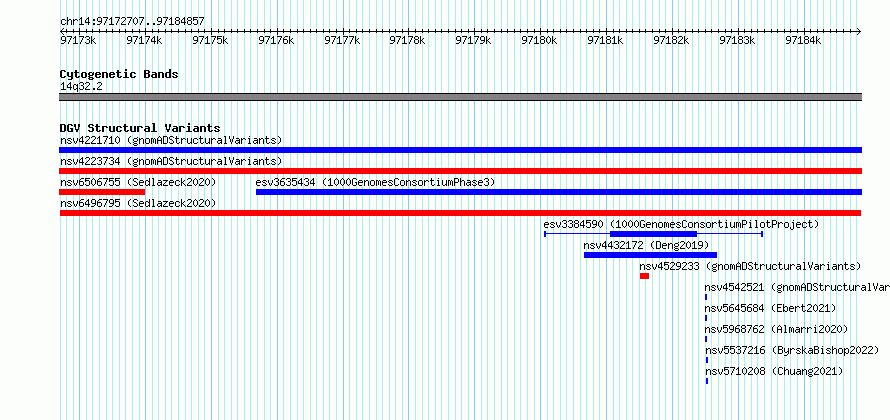
Task: Click the 97184k ruler tick label
Action: pos(803,40)
